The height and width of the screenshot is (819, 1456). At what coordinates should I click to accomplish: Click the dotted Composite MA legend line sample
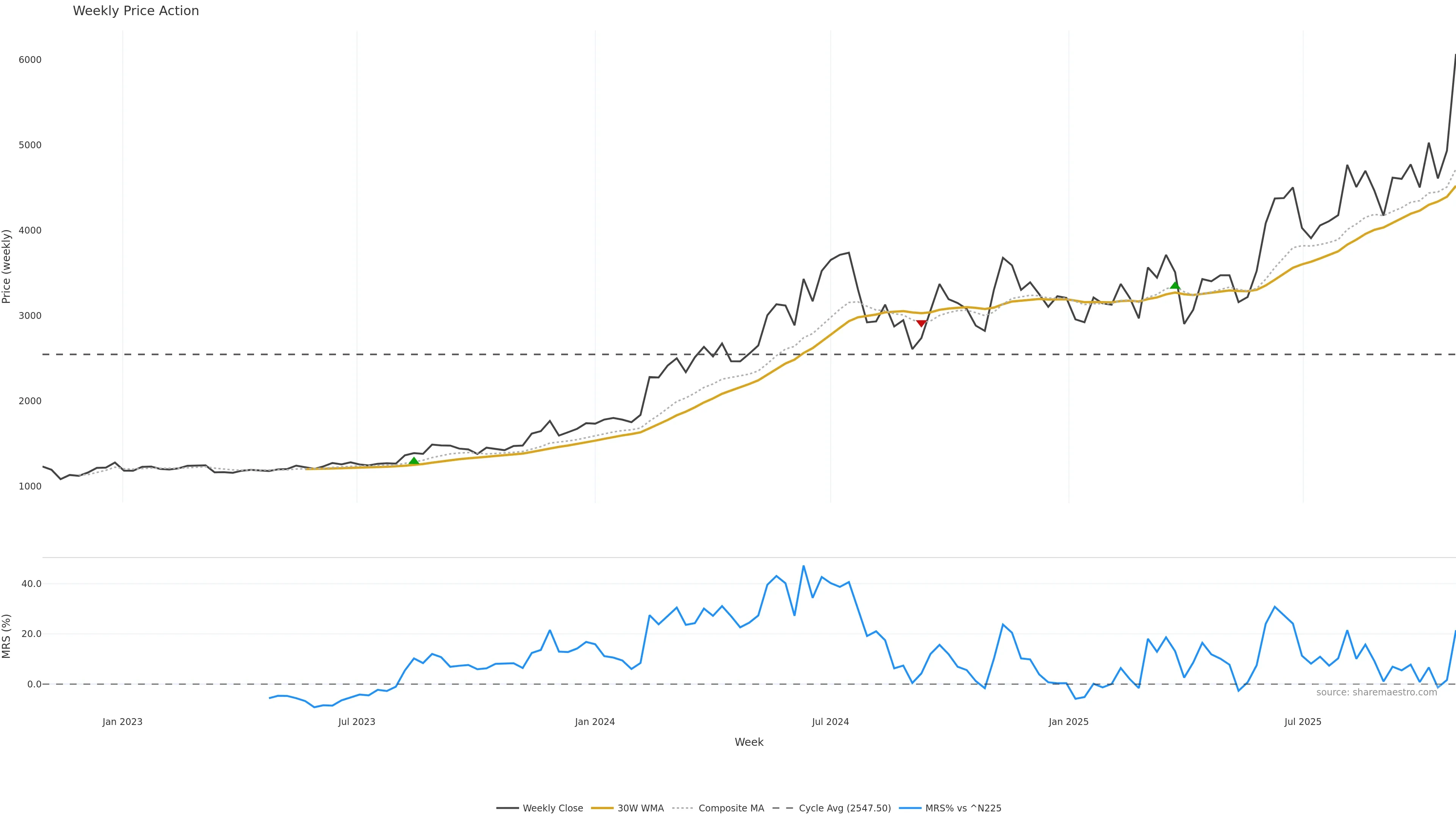(x=683, y=808)
